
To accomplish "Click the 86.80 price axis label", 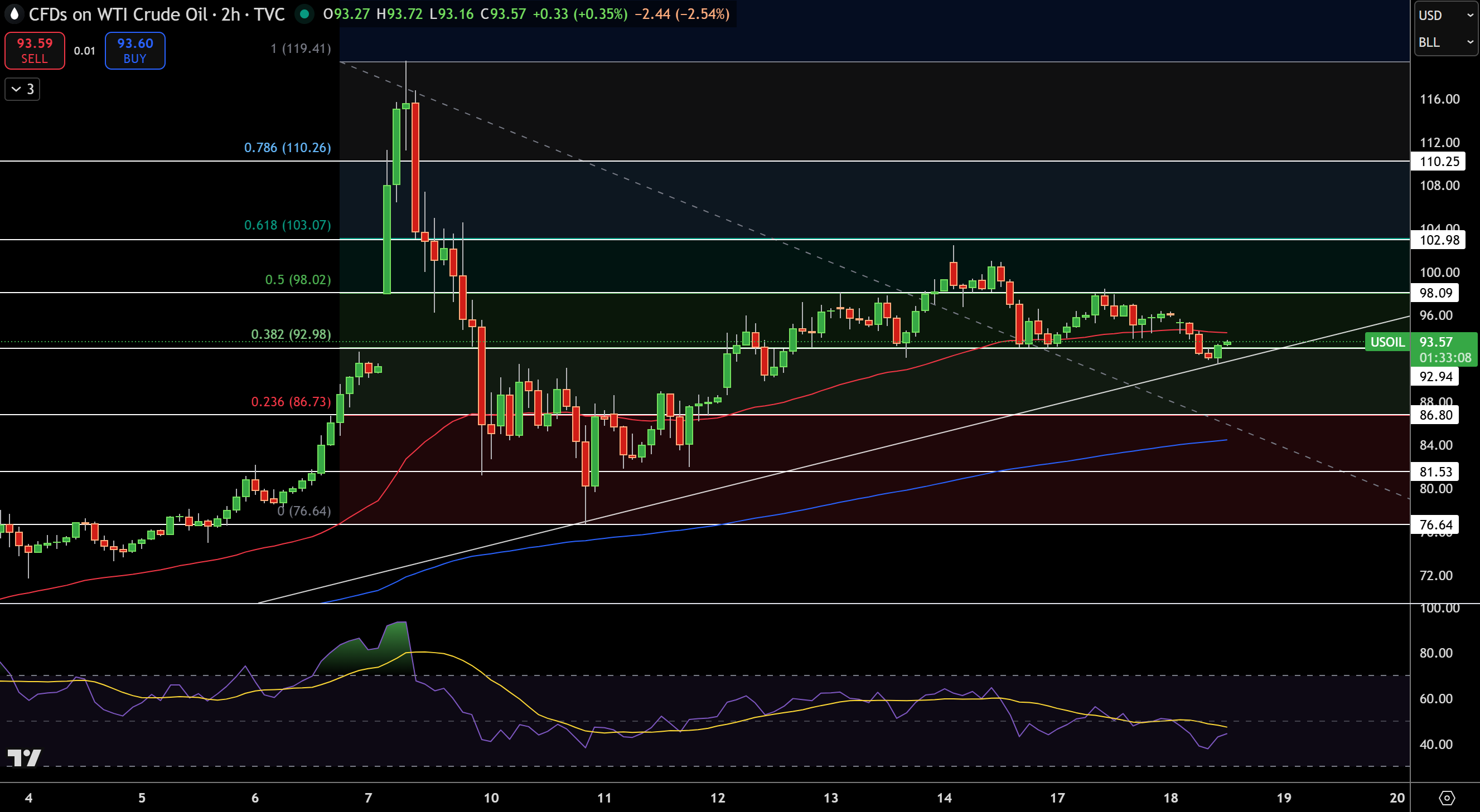I will point(1435,415).
